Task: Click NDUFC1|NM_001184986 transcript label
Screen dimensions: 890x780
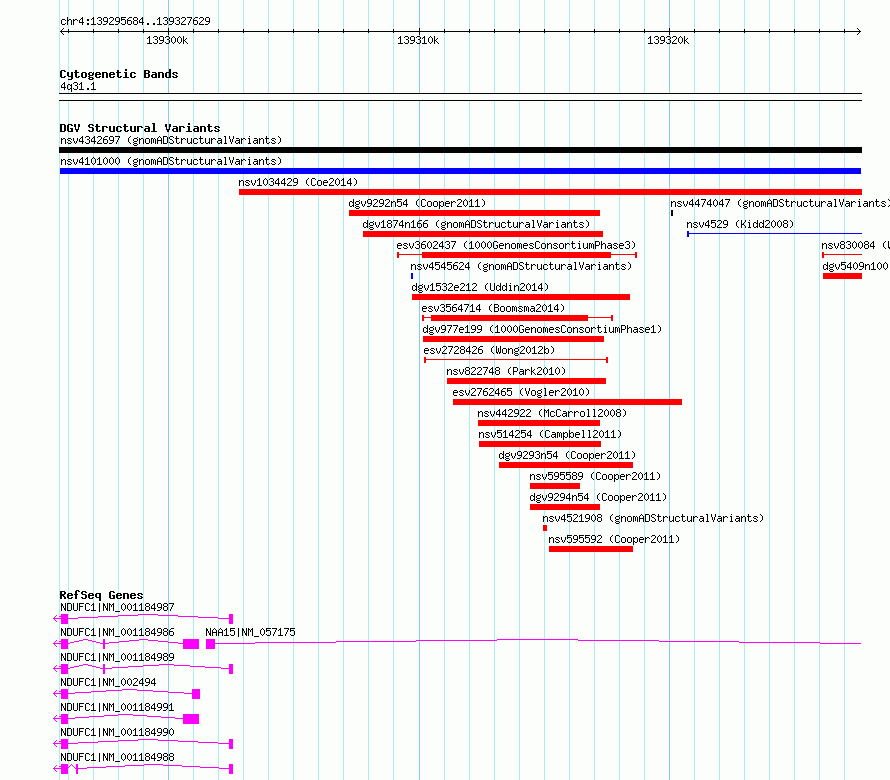Action: [117, 632]
